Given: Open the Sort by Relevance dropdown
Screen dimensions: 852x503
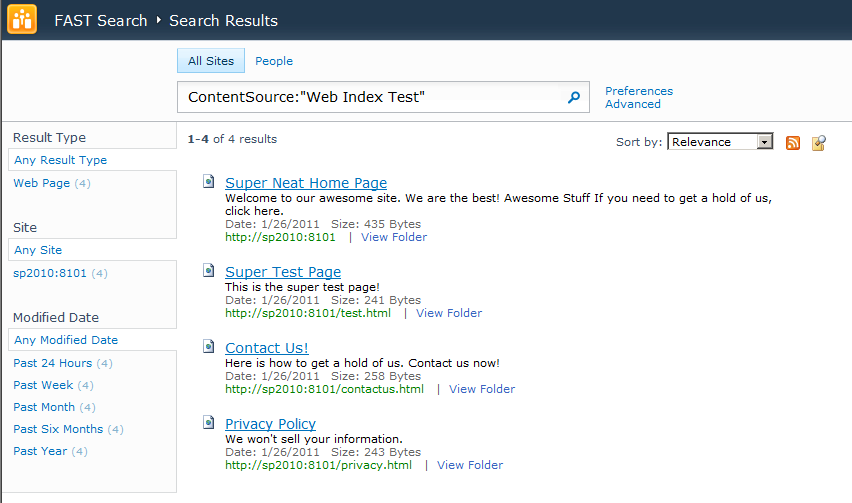Looking at the screenshot, I should [x=720, y=142].
